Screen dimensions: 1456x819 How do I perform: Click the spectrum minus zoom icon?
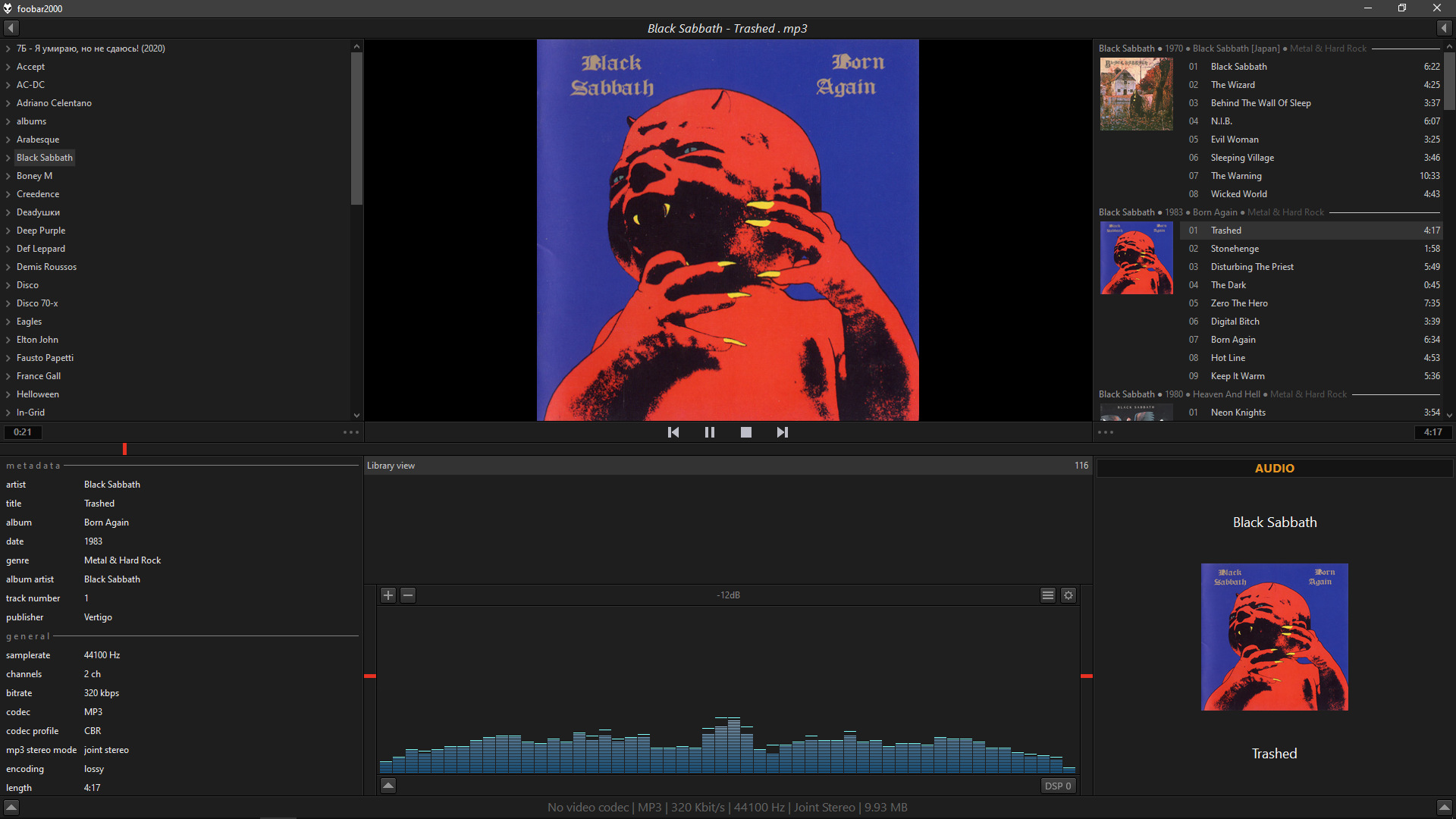(408, 595)
